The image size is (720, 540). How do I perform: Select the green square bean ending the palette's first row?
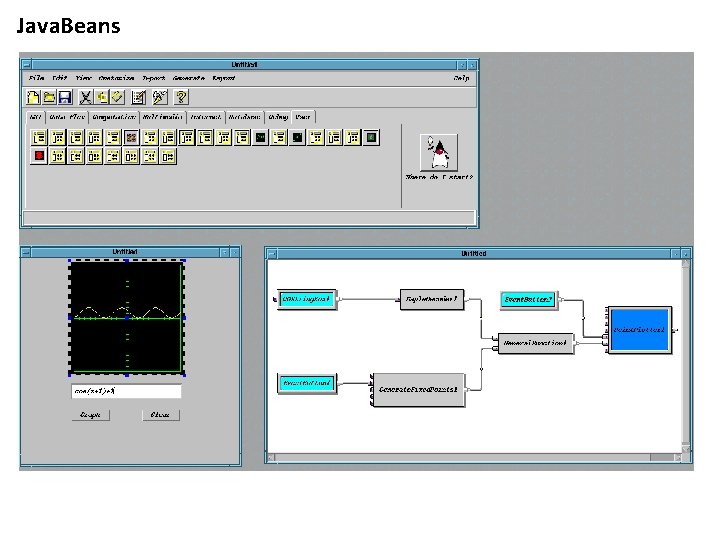(x=371, y=137)
